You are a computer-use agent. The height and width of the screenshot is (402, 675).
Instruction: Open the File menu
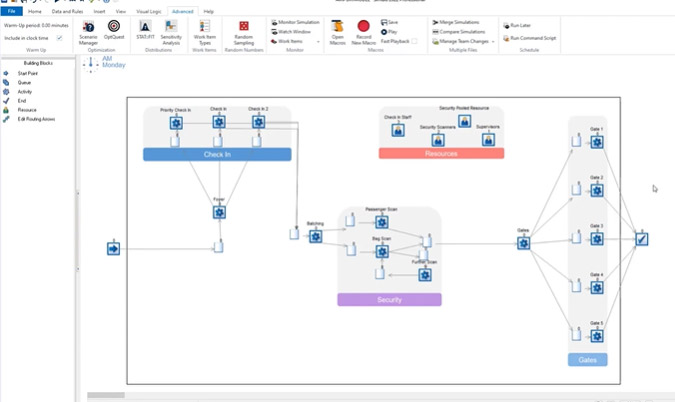pyautogui.click(x=11, y=11)
